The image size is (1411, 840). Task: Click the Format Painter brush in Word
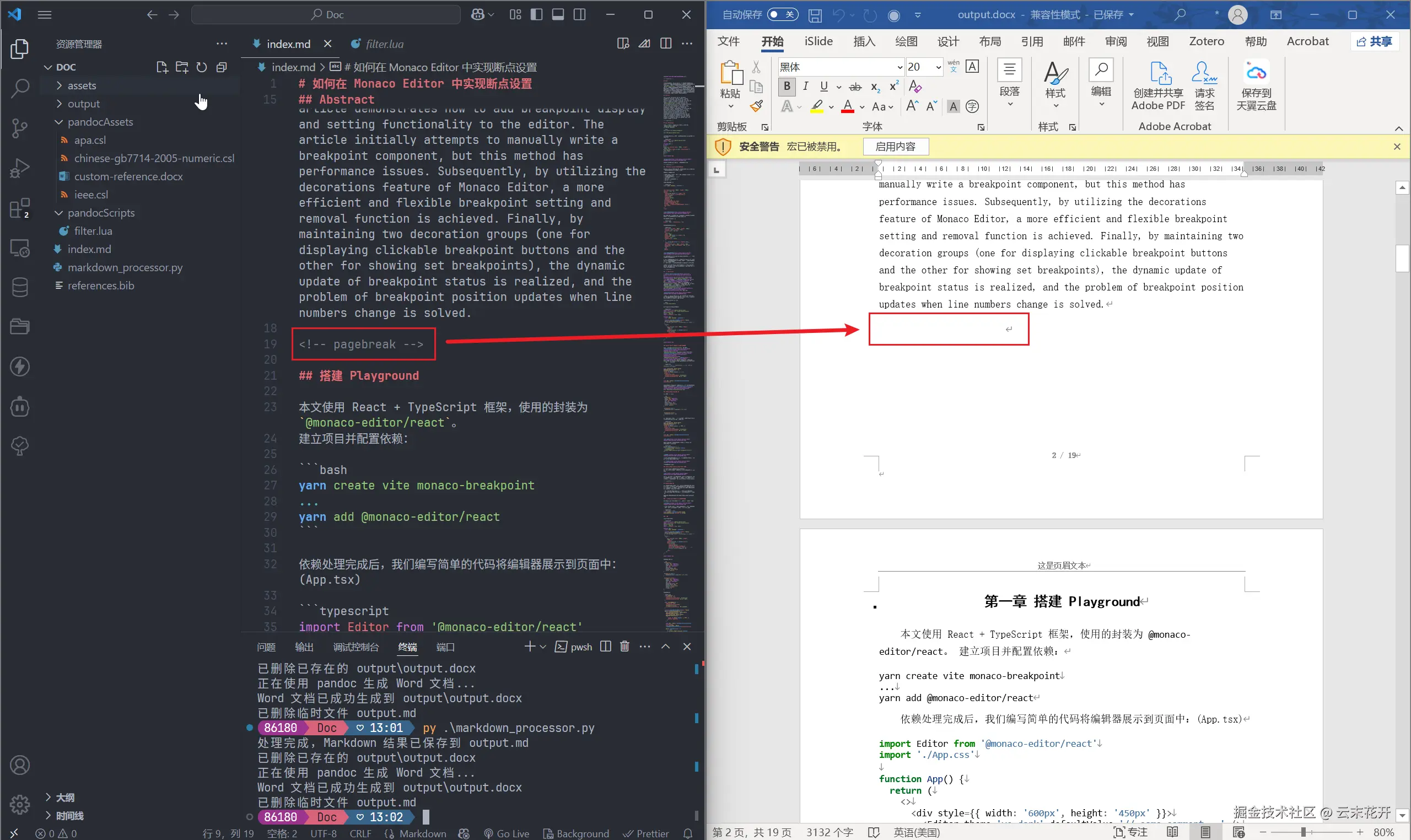point(756,106)
